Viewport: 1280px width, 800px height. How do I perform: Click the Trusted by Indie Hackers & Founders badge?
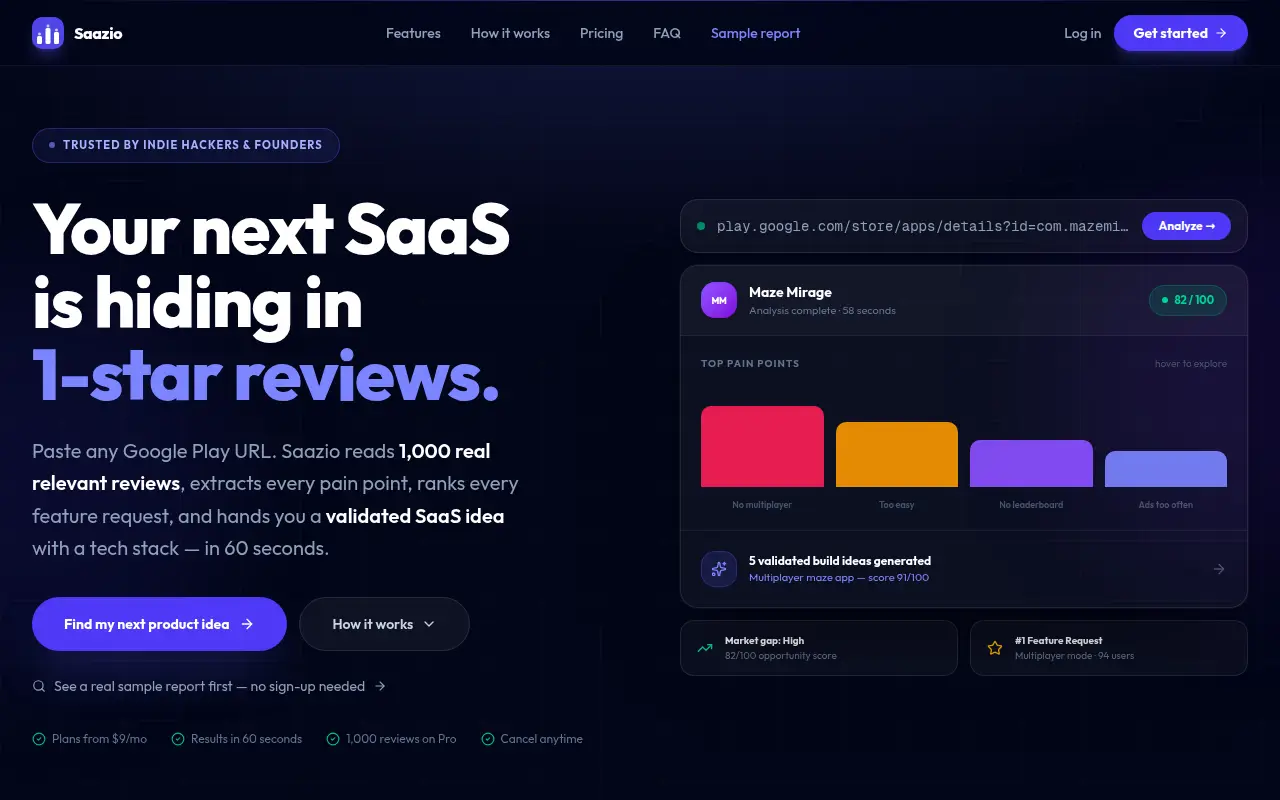click(186, 145)
